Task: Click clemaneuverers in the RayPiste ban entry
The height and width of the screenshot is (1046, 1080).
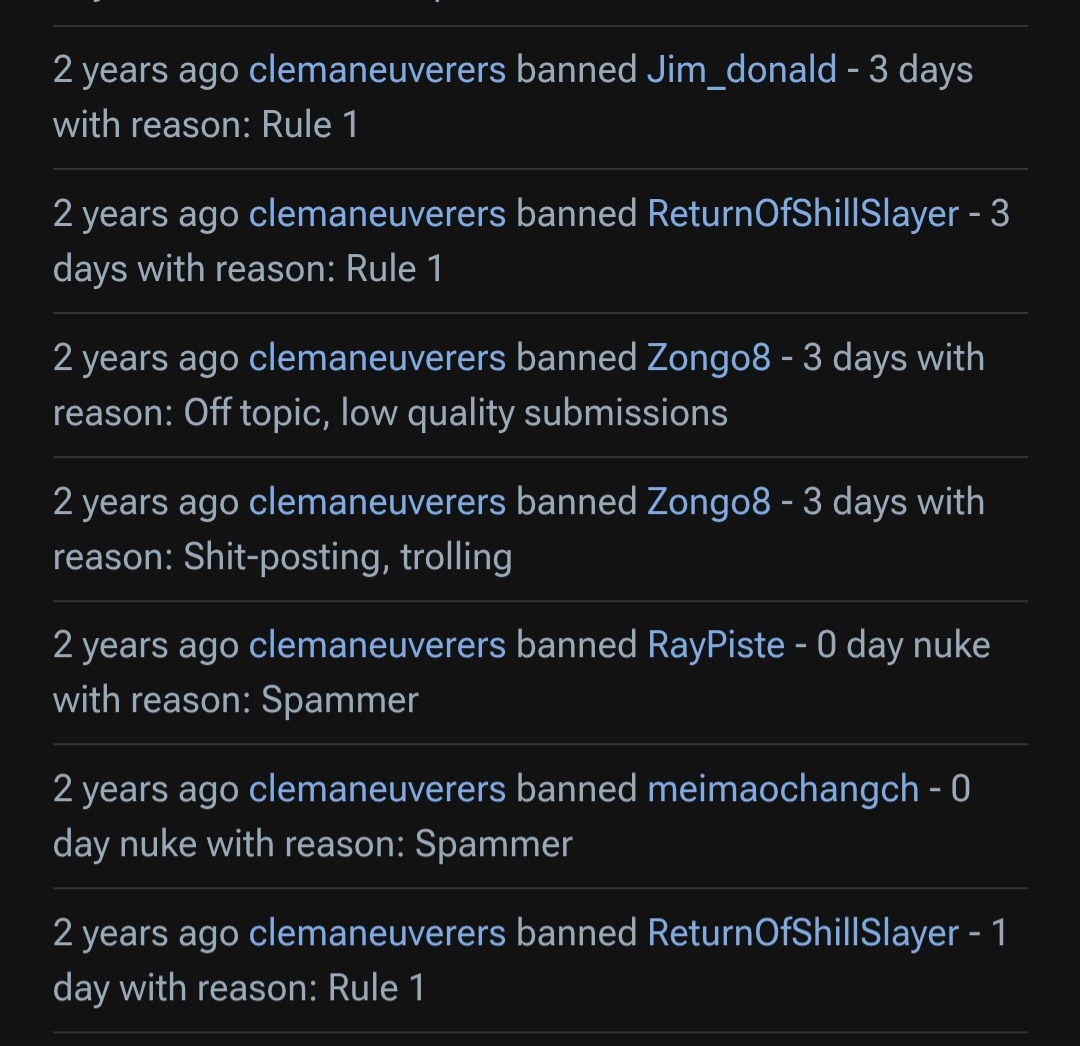Action: point(377,645)
